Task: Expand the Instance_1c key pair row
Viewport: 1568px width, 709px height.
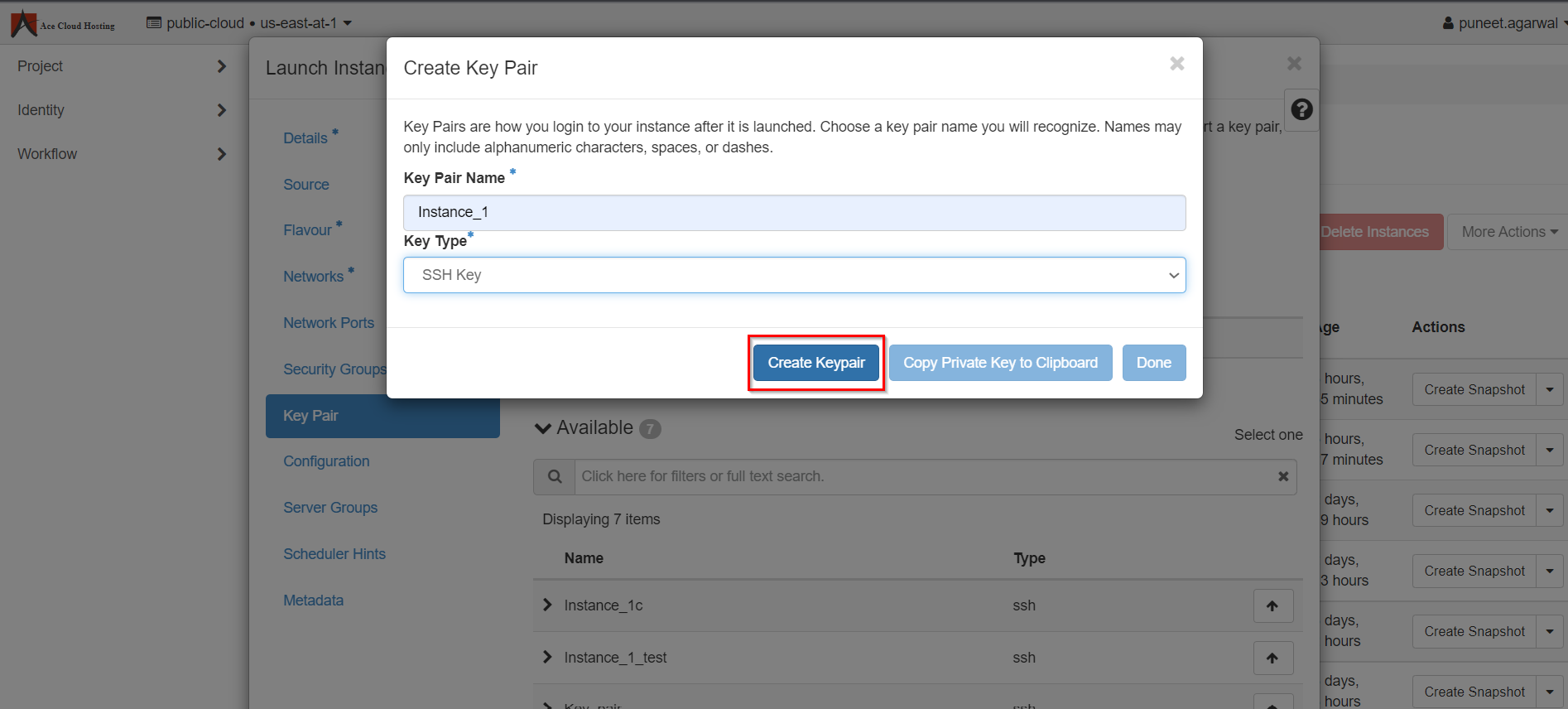Action: pyautogui.click(x=547, y=605)
